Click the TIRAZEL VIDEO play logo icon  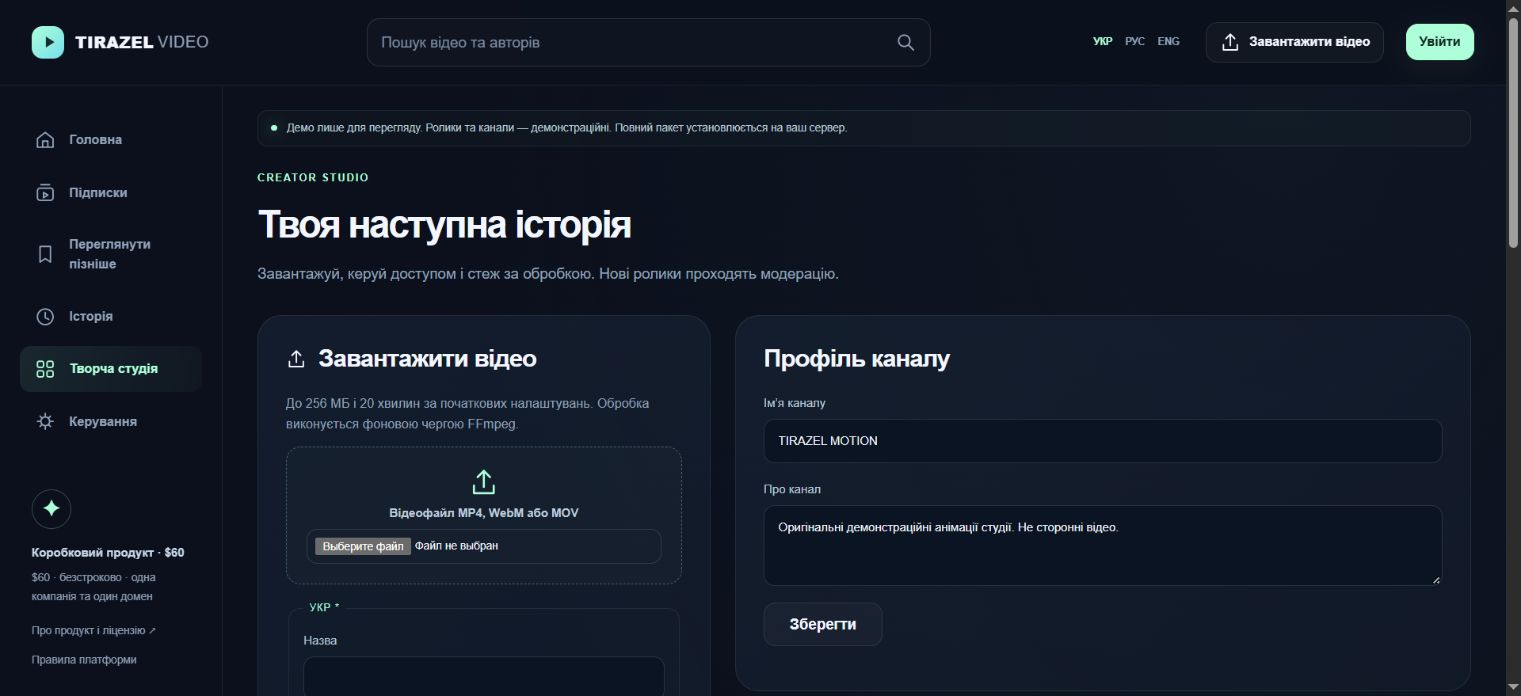point(48,42)
